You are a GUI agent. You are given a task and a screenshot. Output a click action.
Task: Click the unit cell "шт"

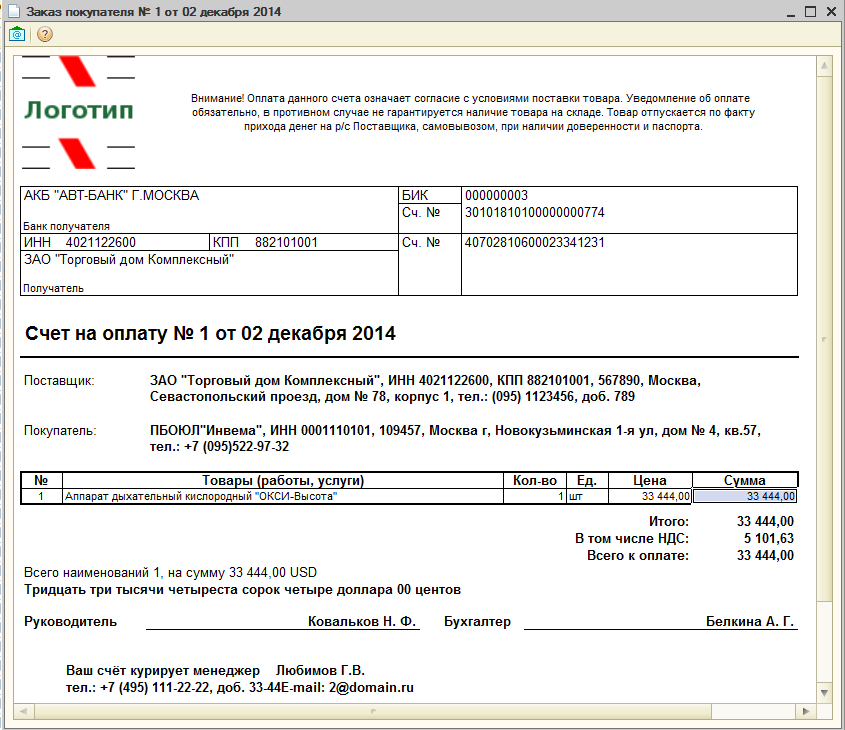(x=587, y=496)
